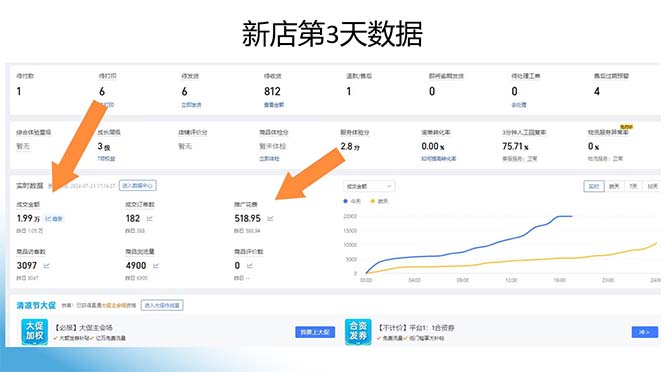Select the 30天 time range tab
The width and height of the screenshot is (665, 372).
pyautogui.click(x=652, y=186)
